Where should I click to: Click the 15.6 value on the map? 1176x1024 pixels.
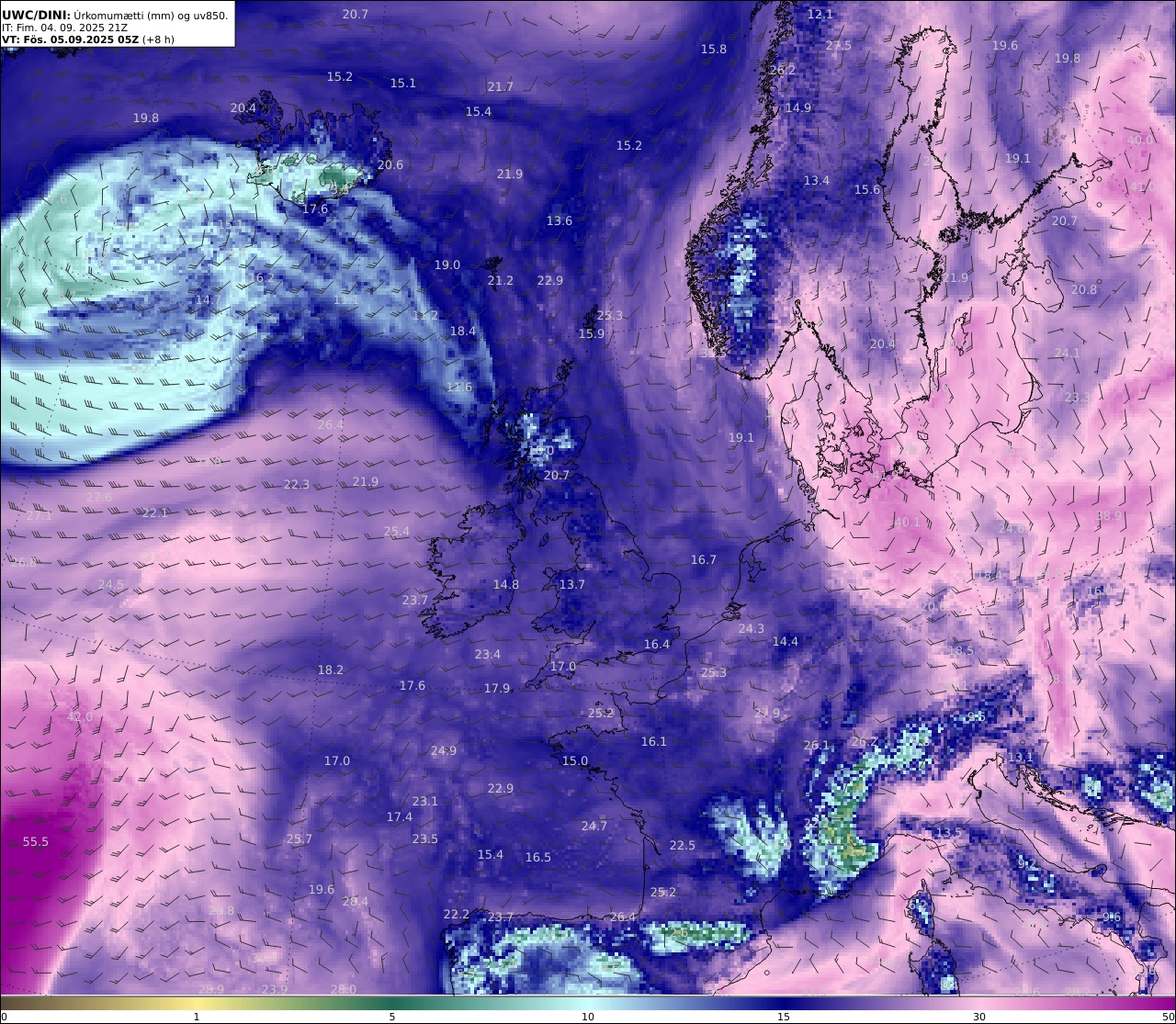tap(867, 189)
